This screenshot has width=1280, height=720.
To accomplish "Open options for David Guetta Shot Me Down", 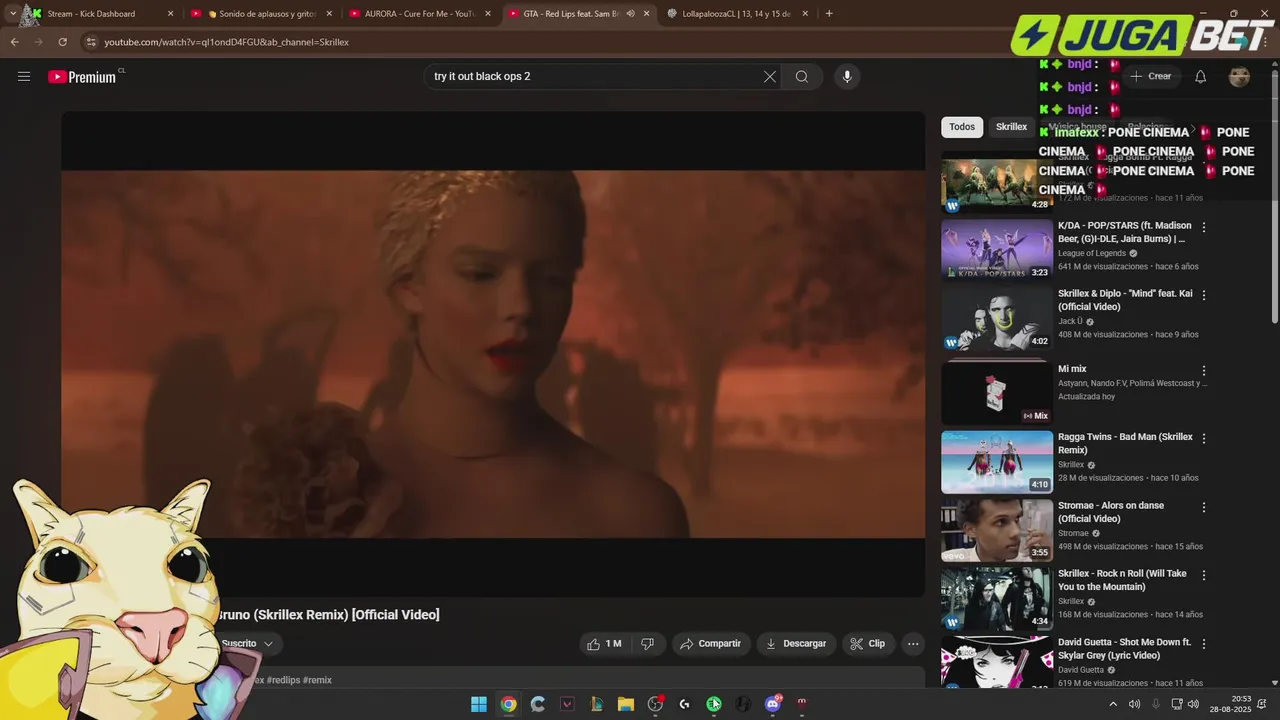I will 1204,644.
